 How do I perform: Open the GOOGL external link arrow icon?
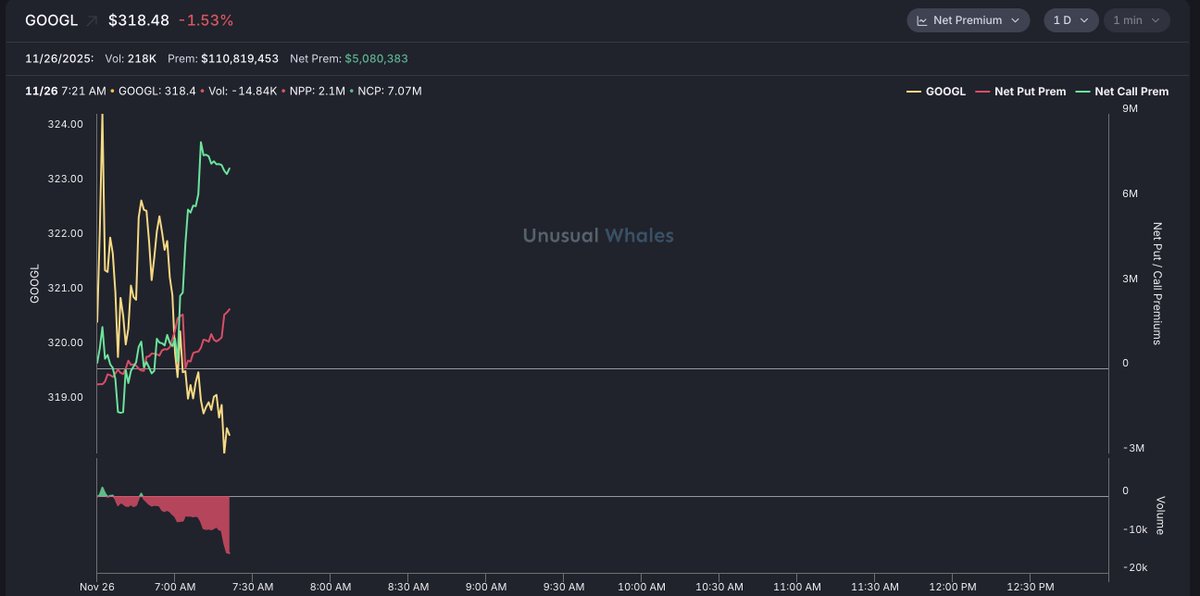coord(92,21)
